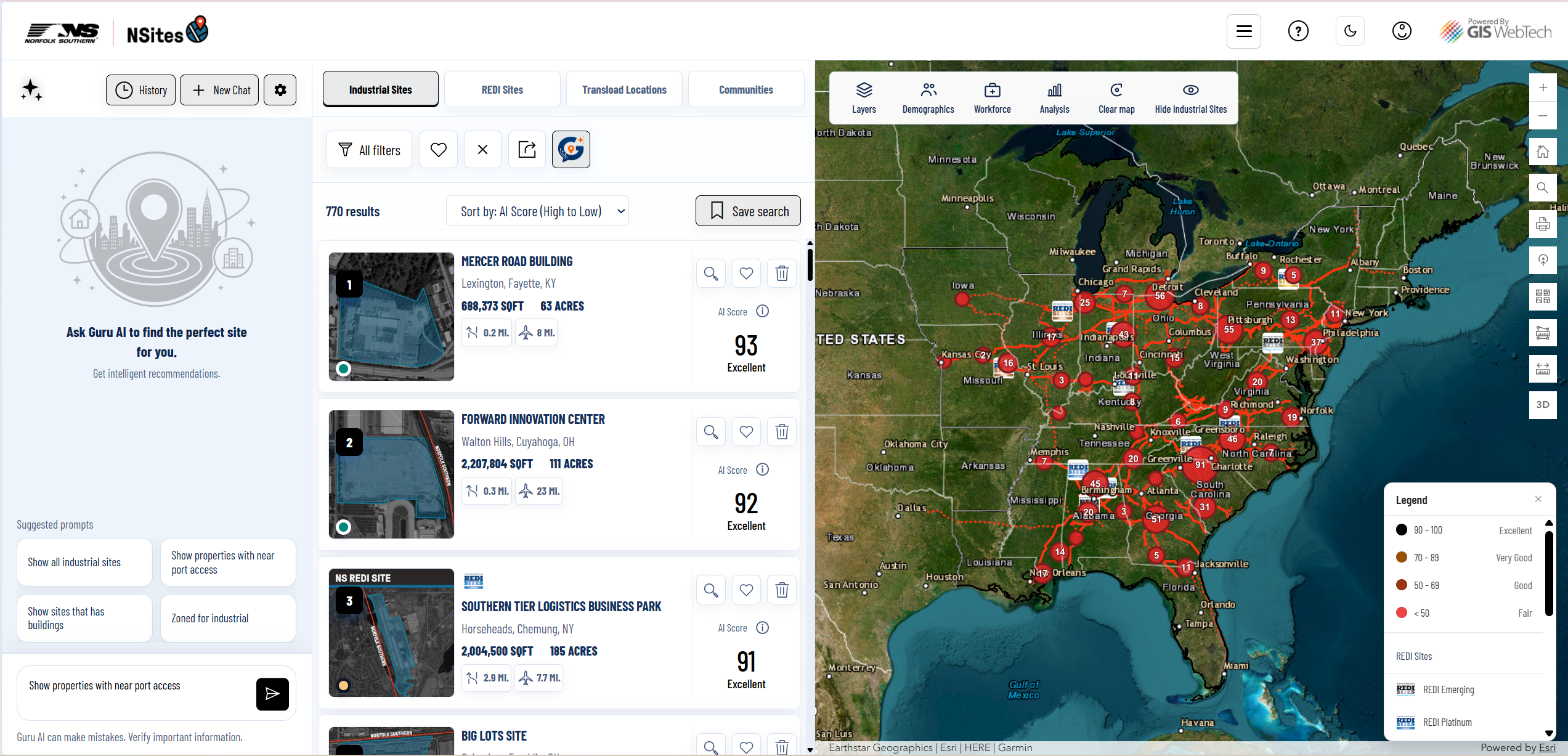
Task: Open Guru AI settings gear
Action: pyautogui.click(x=280, y=90)
